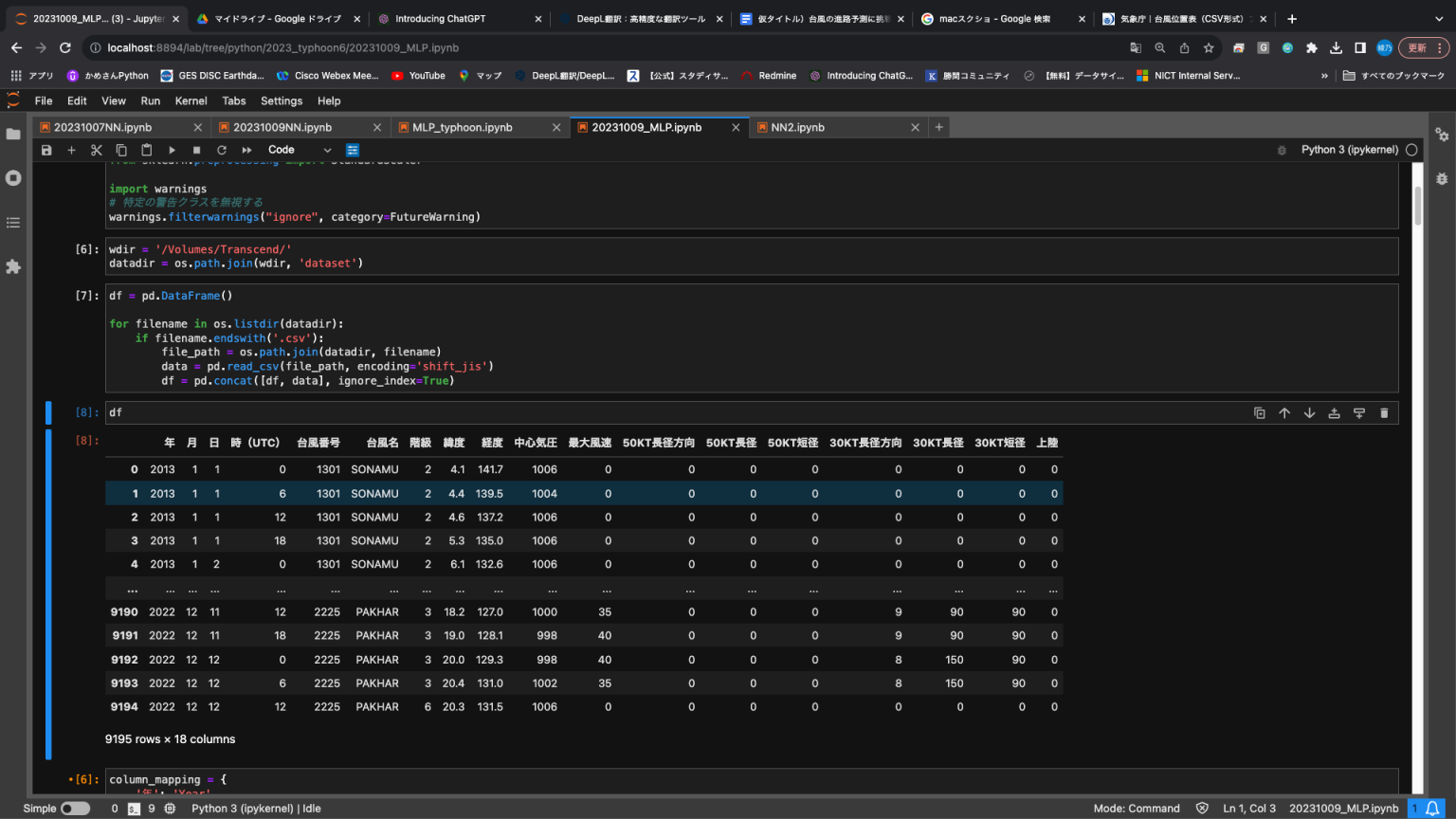Close the 20231009_MLP.ipynb notebook tab
The image size is (1456, 819).
tap(736, 127)
